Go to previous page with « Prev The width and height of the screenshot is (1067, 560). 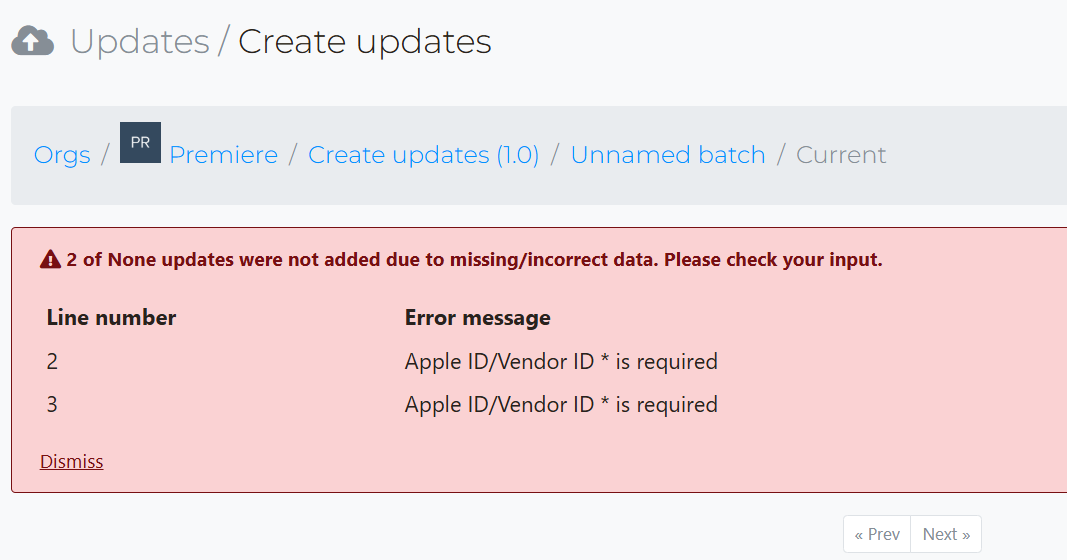point(877,534)
